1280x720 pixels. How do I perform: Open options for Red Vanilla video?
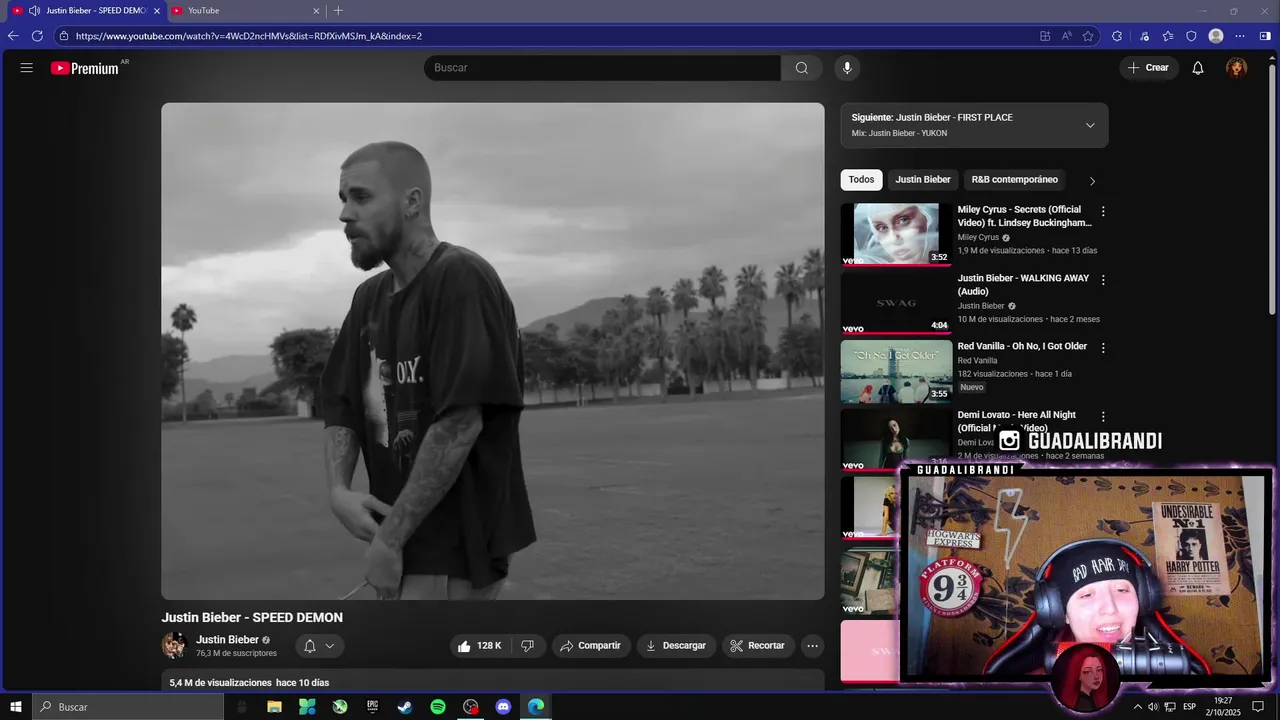click(1103, 348)
